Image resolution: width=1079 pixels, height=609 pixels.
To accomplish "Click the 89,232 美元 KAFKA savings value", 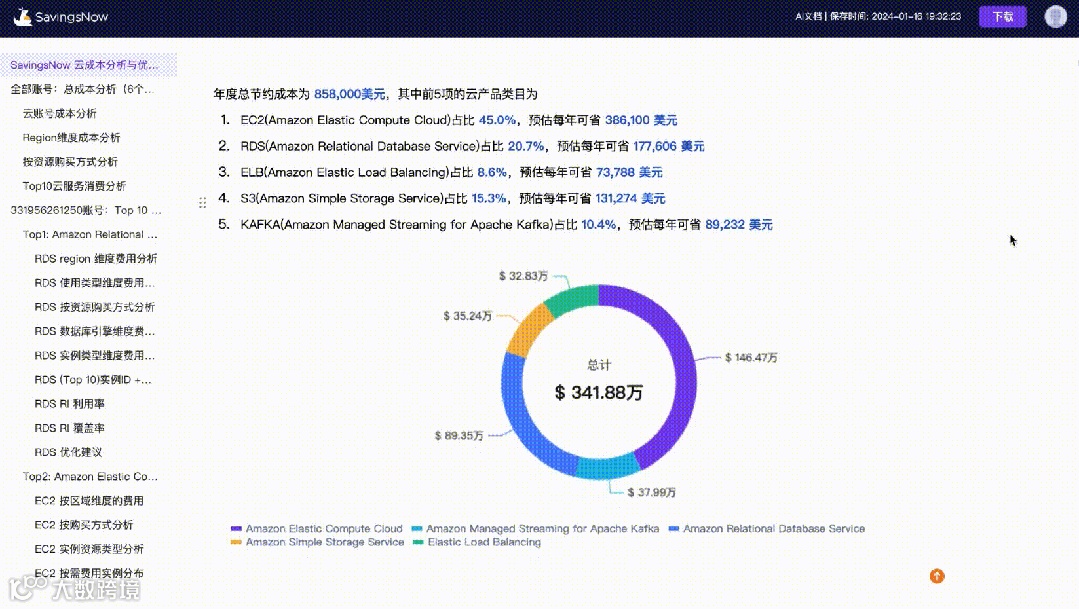I will point(739,224).
